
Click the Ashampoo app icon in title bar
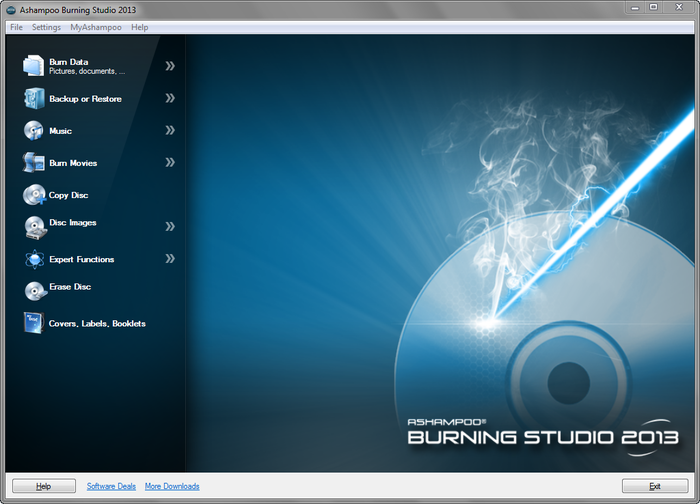11,10
